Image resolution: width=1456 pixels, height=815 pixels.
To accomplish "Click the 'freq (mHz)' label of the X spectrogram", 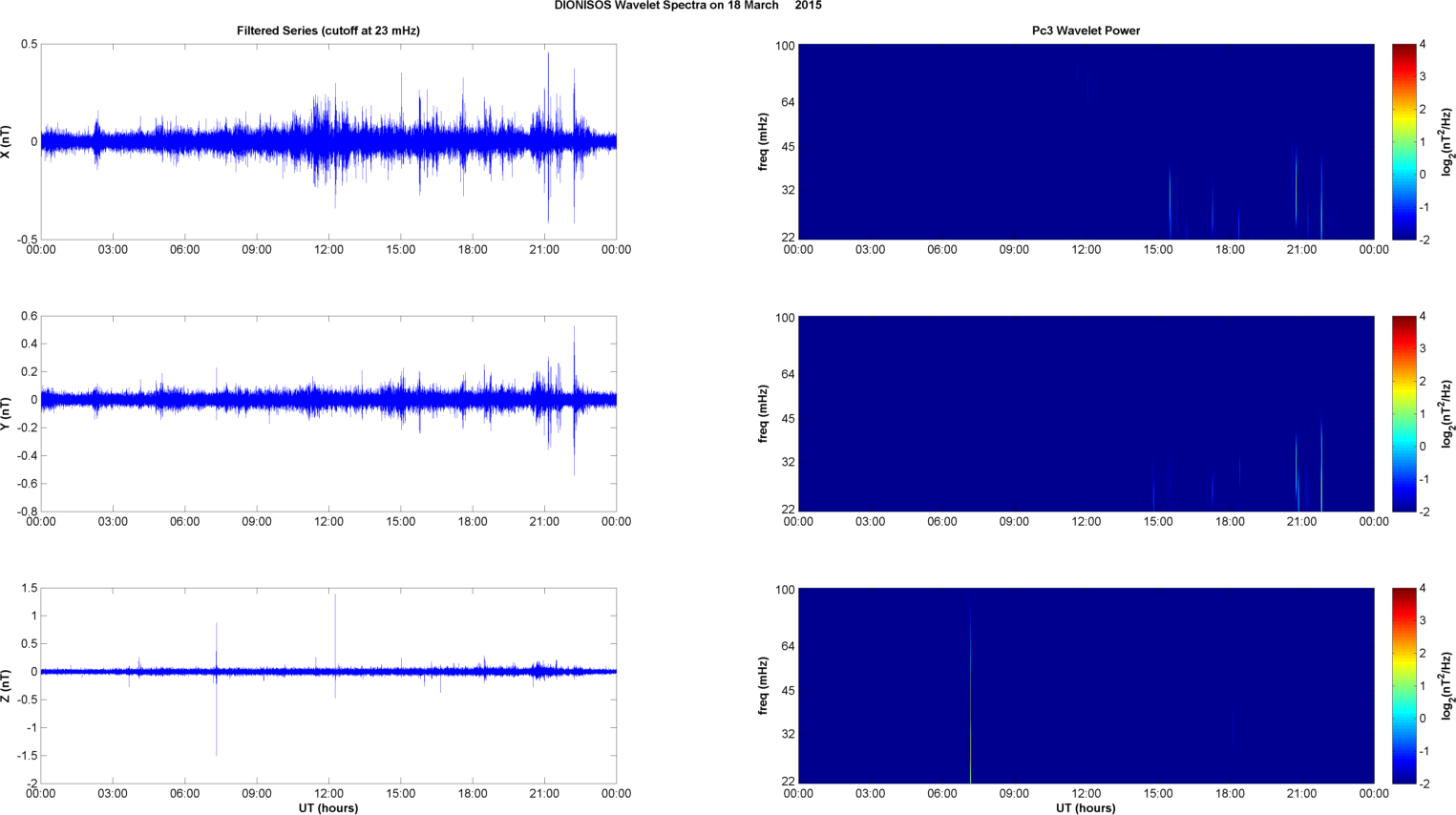I will coord(764,141).
